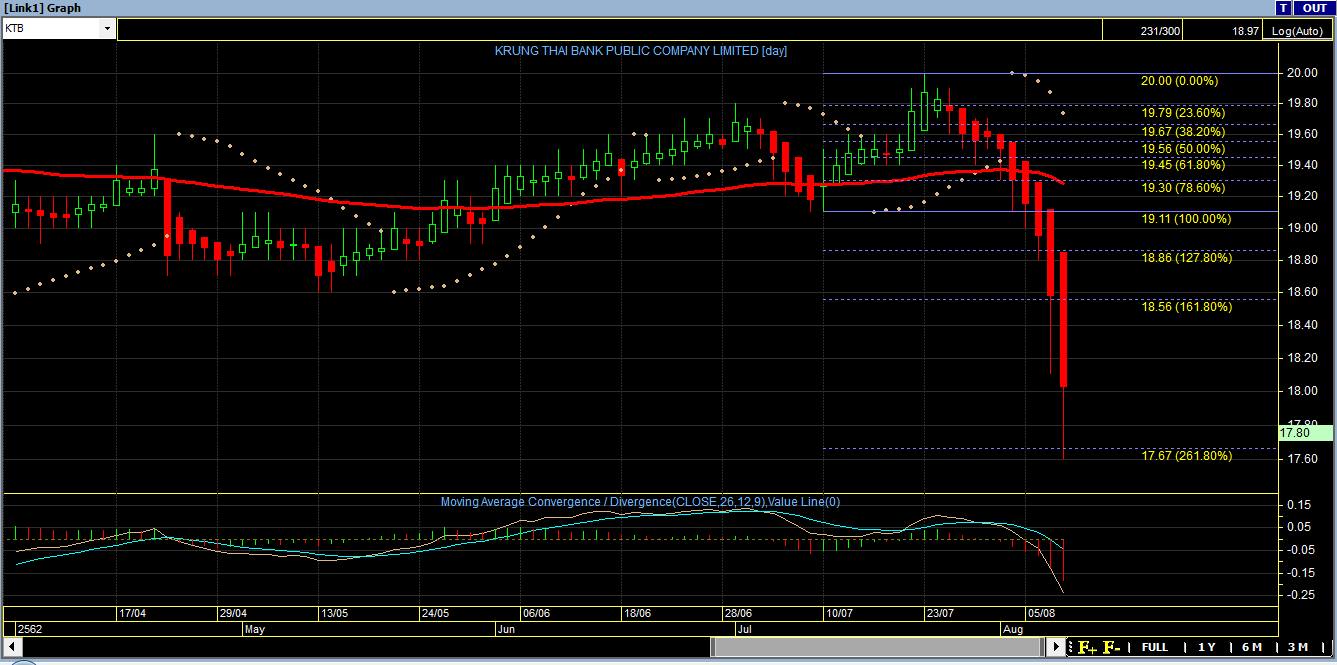Click the 17.67 (261.80%) Fibonacci label
The width and height of the screenshot is (1337, 665).
pos(1186,455)
